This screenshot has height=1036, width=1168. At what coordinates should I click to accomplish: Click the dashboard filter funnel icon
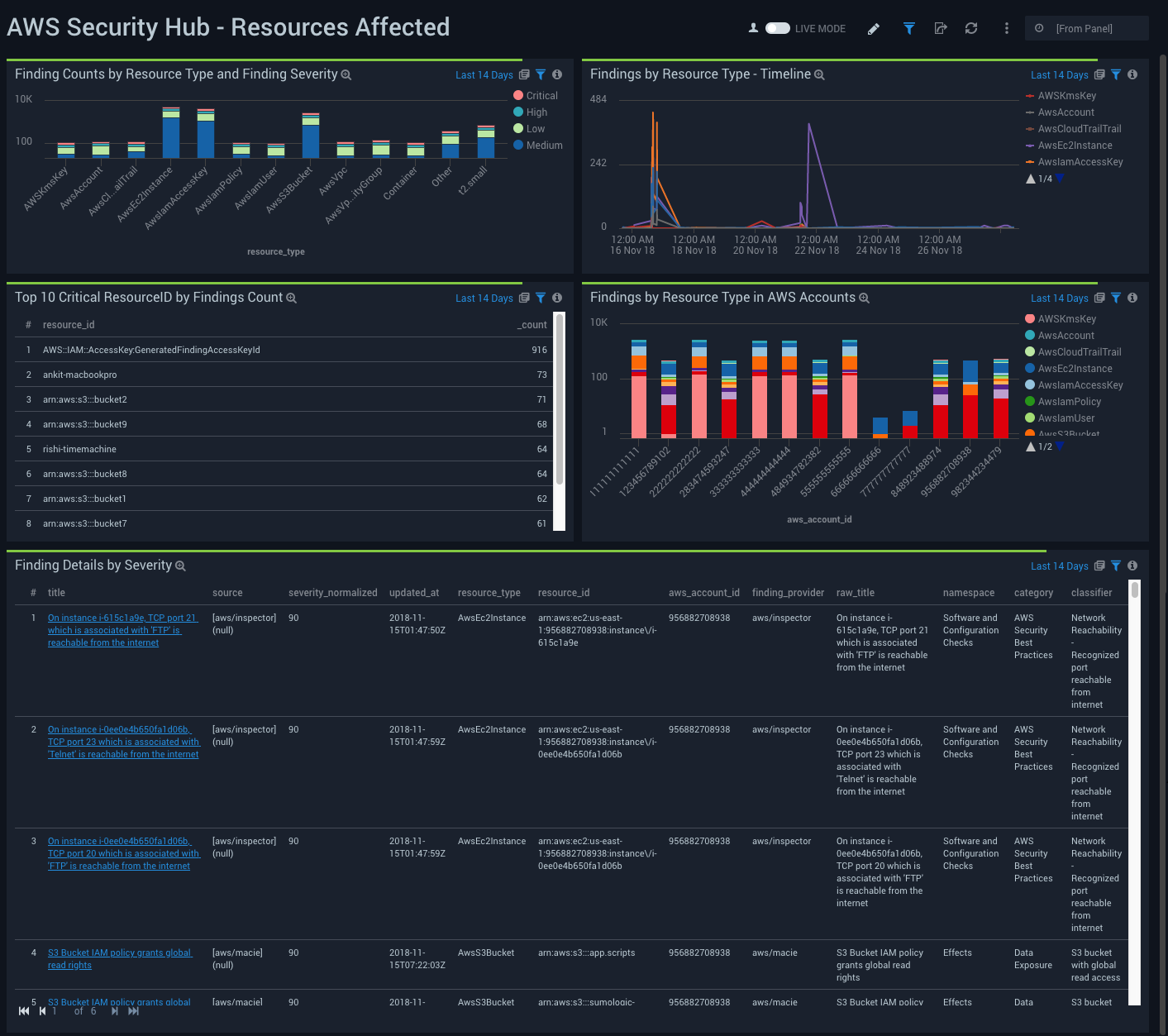click(x=908, y=28)
